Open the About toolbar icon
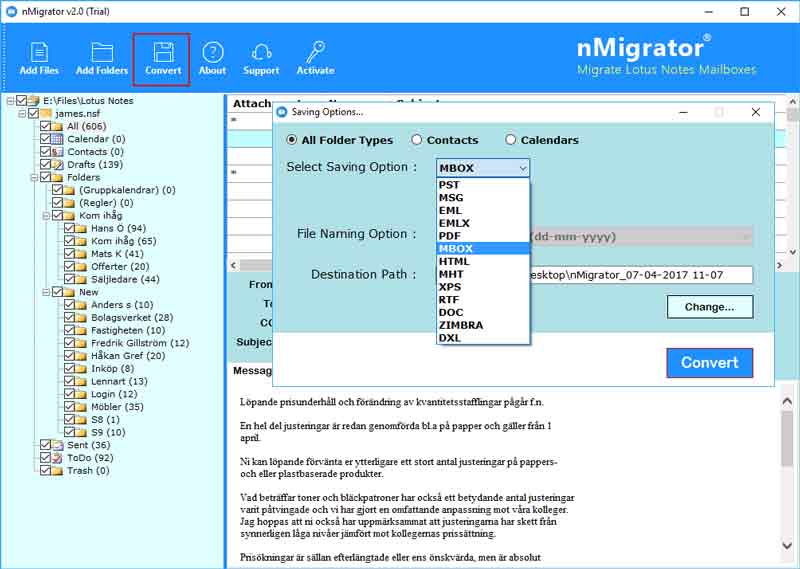Image resolution: width=800 pixels, height=569 pixels. pos(212,53)
